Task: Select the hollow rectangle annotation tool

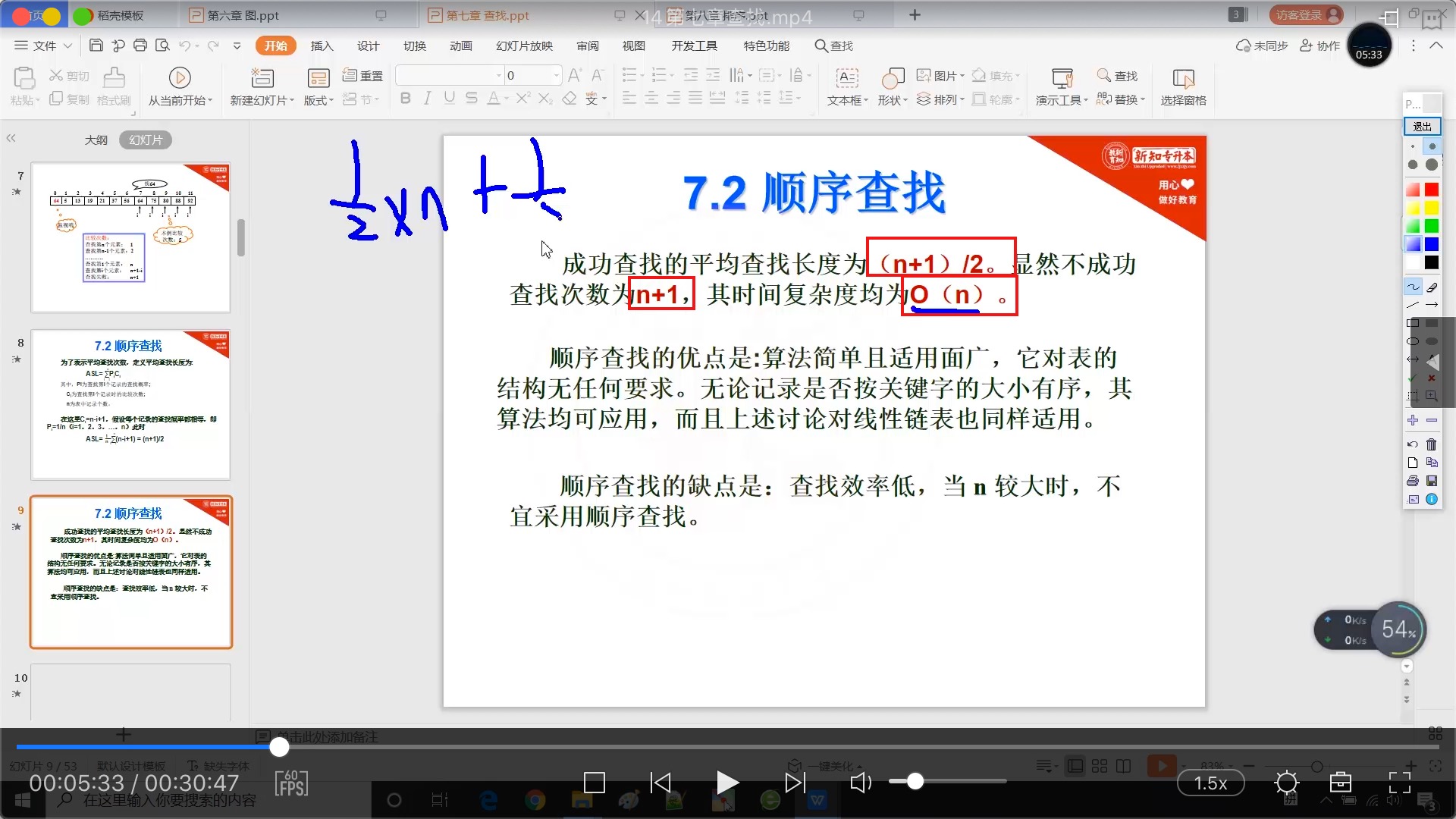Action: tap(1413, 323)
